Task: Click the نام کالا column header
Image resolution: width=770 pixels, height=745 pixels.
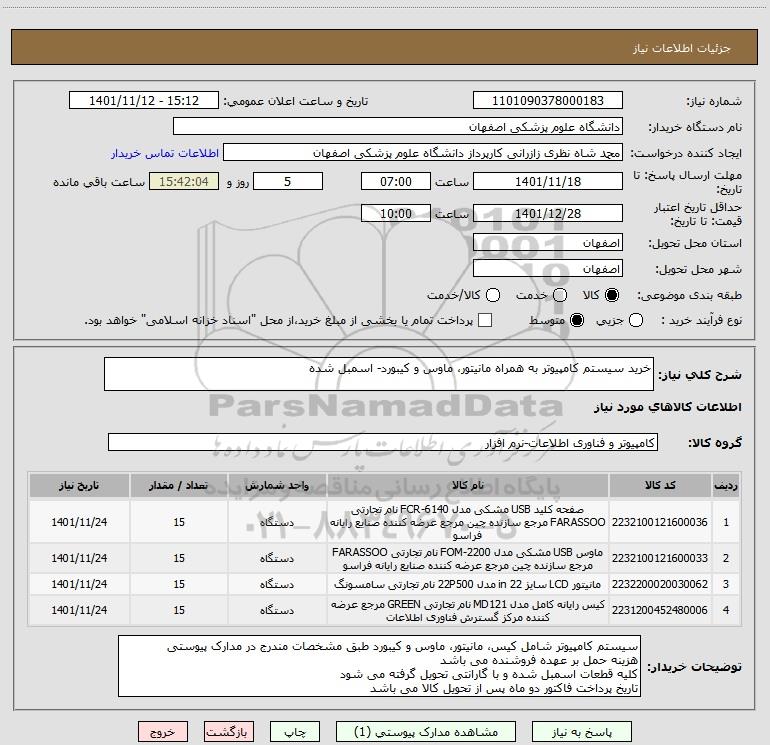Action: (468, 486)
